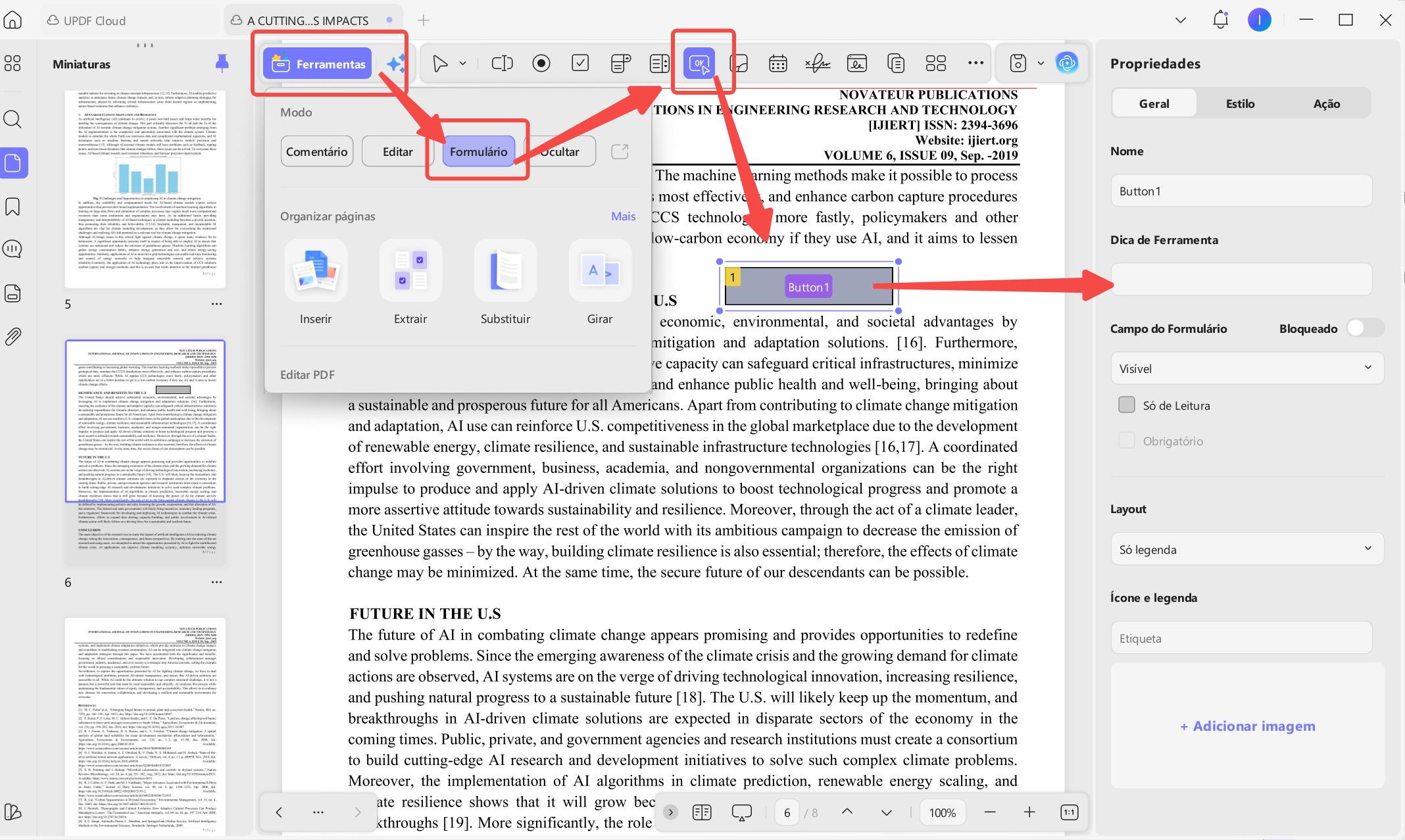Expand the bottom bar collapse arrow

pyautogui.click(x=670, y=812)
